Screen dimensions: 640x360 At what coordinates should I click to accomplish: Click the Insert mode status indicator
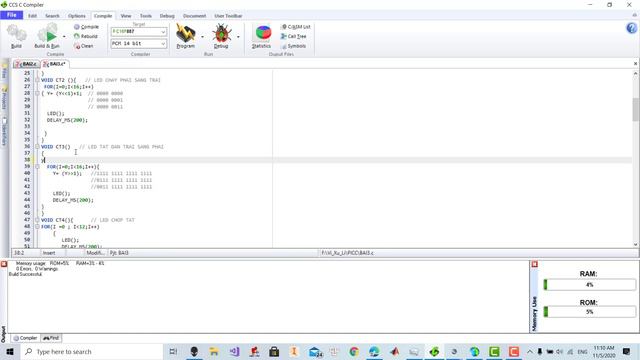(49, 253)
